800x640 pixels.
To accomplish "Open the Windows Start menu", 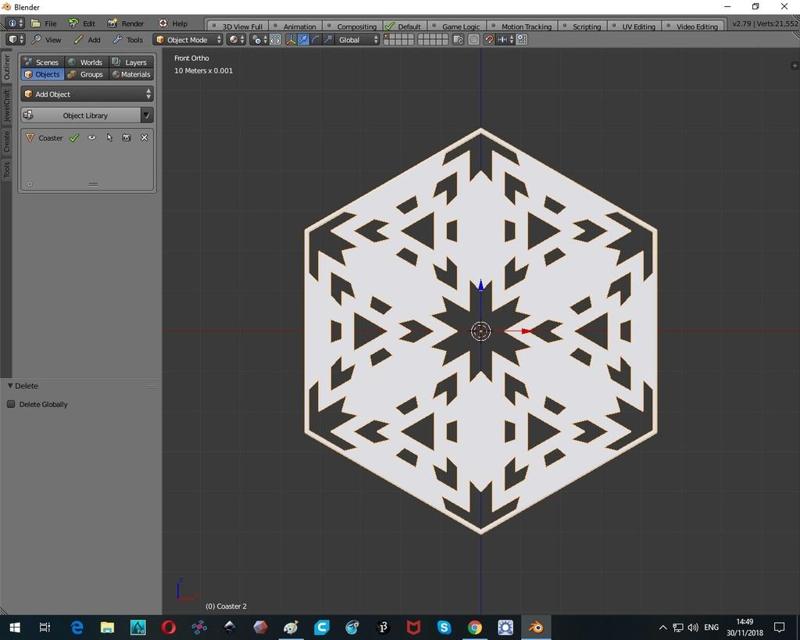I will tap(15, 627).
